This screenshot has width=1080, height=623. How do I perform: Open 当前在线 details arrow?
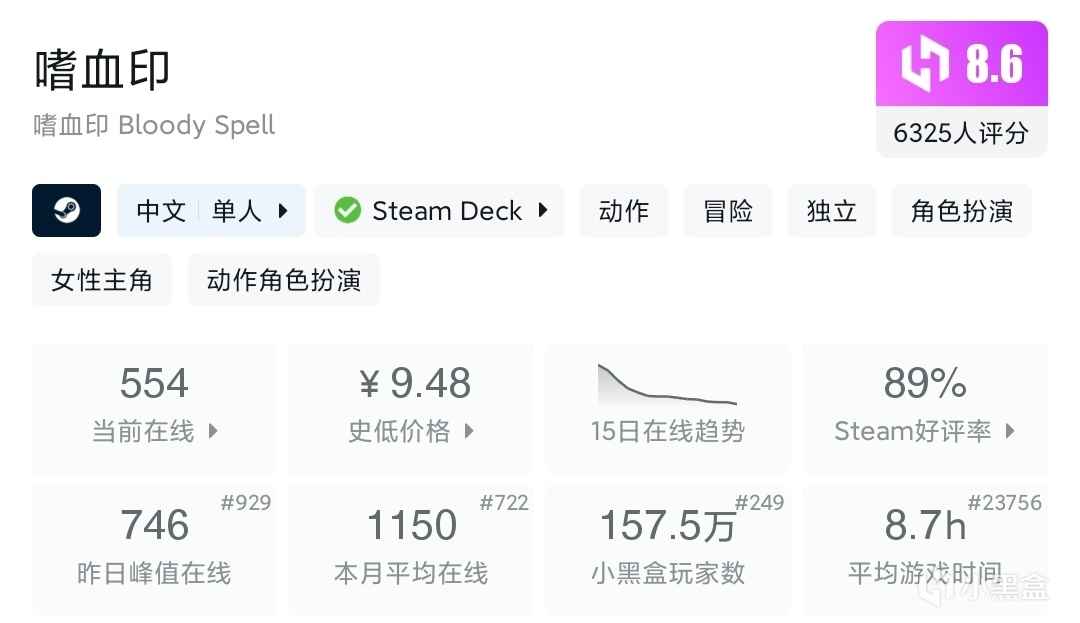[213, 432]
